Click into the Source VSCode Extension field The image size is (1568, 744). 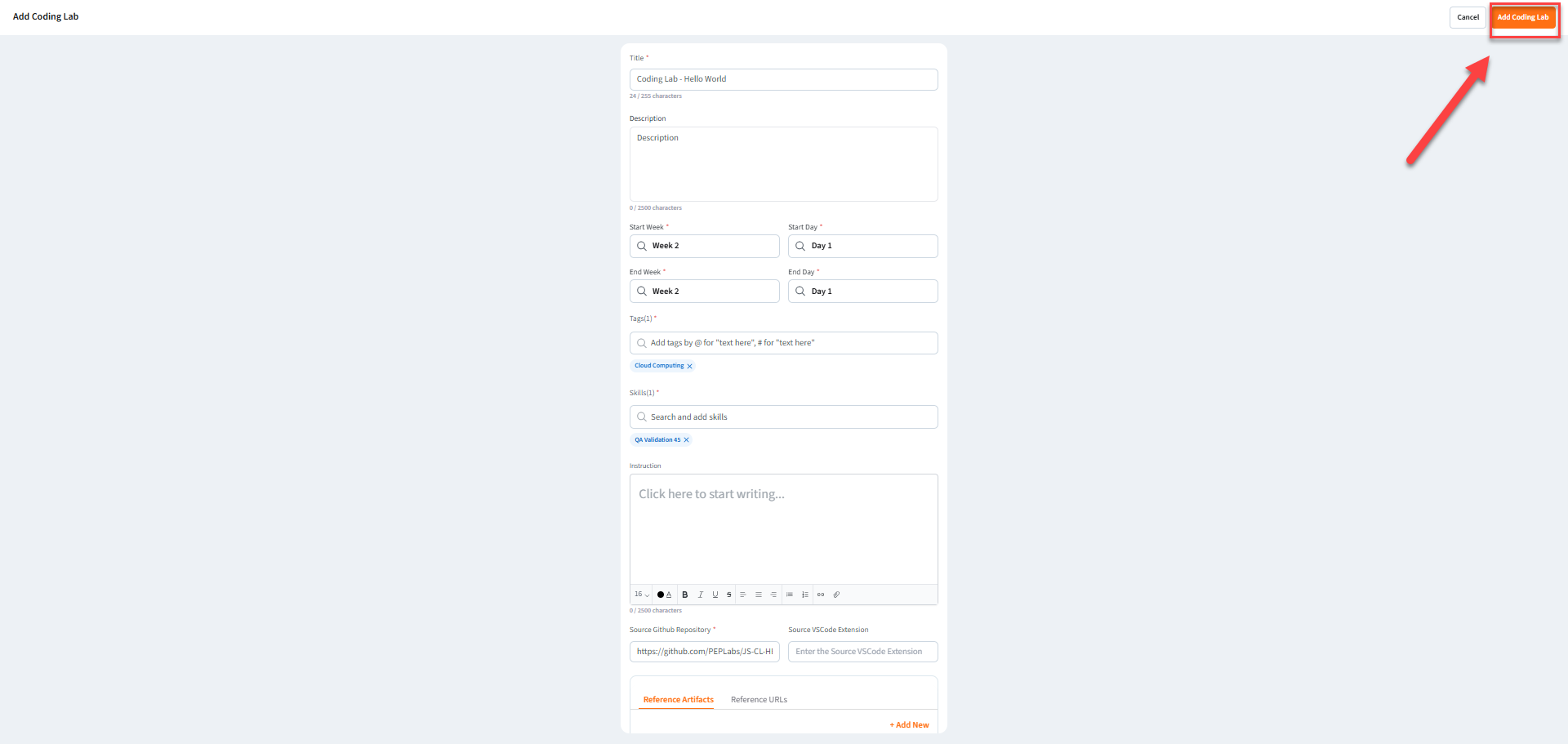pos(862,652)
